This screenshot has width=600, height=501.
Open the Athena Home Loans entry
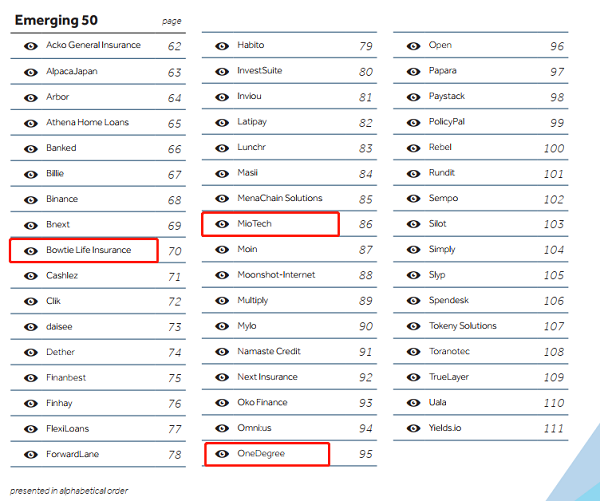coord(87,123)
